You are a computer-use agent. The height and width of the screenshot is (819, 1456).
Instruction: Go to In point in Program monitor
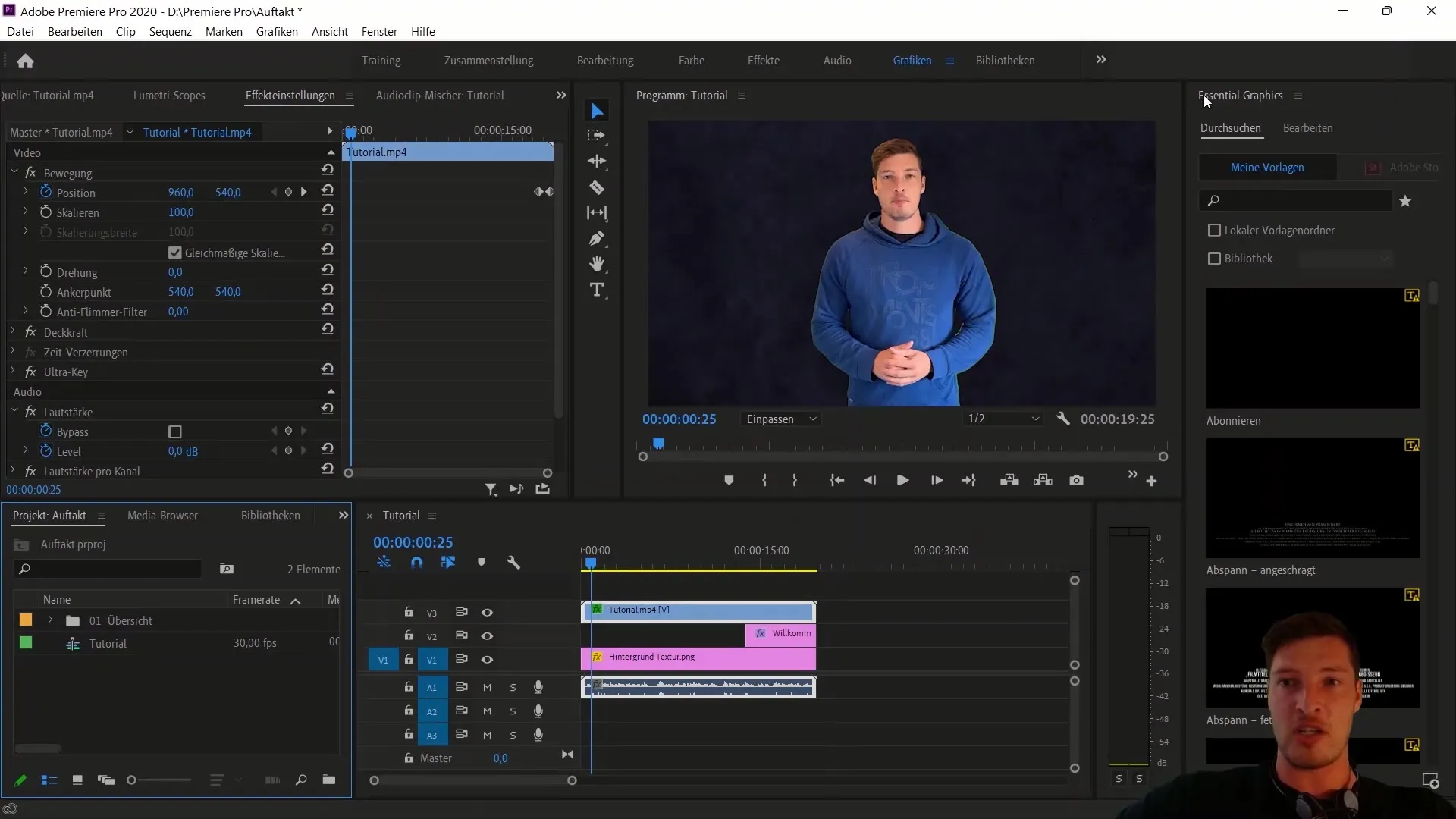pyautogui.click(x=837, y=480)
